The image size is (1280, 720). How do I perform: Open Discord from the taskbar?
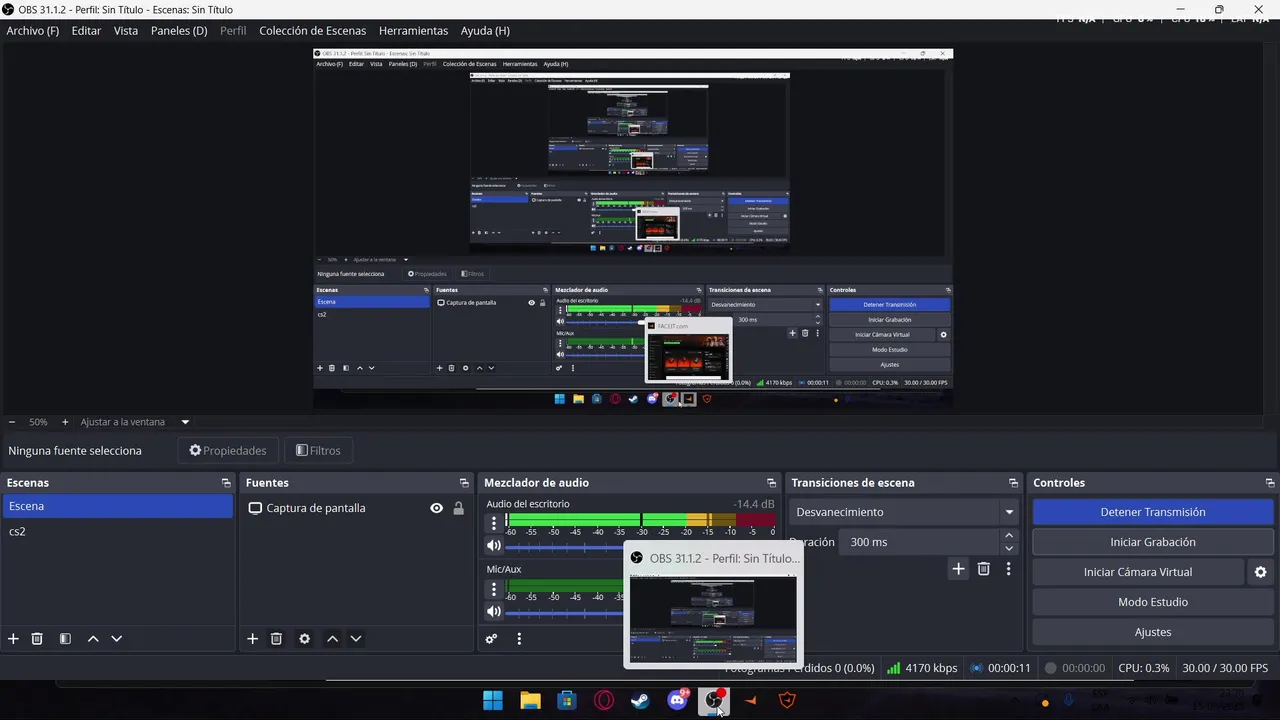[677, 701]
